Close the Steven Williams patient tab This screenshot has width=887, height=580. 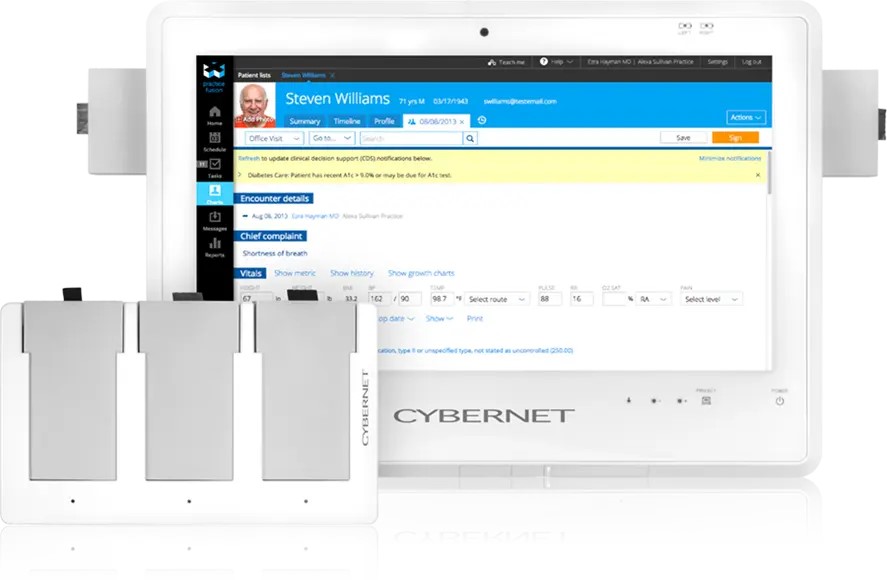pos(333,75)
